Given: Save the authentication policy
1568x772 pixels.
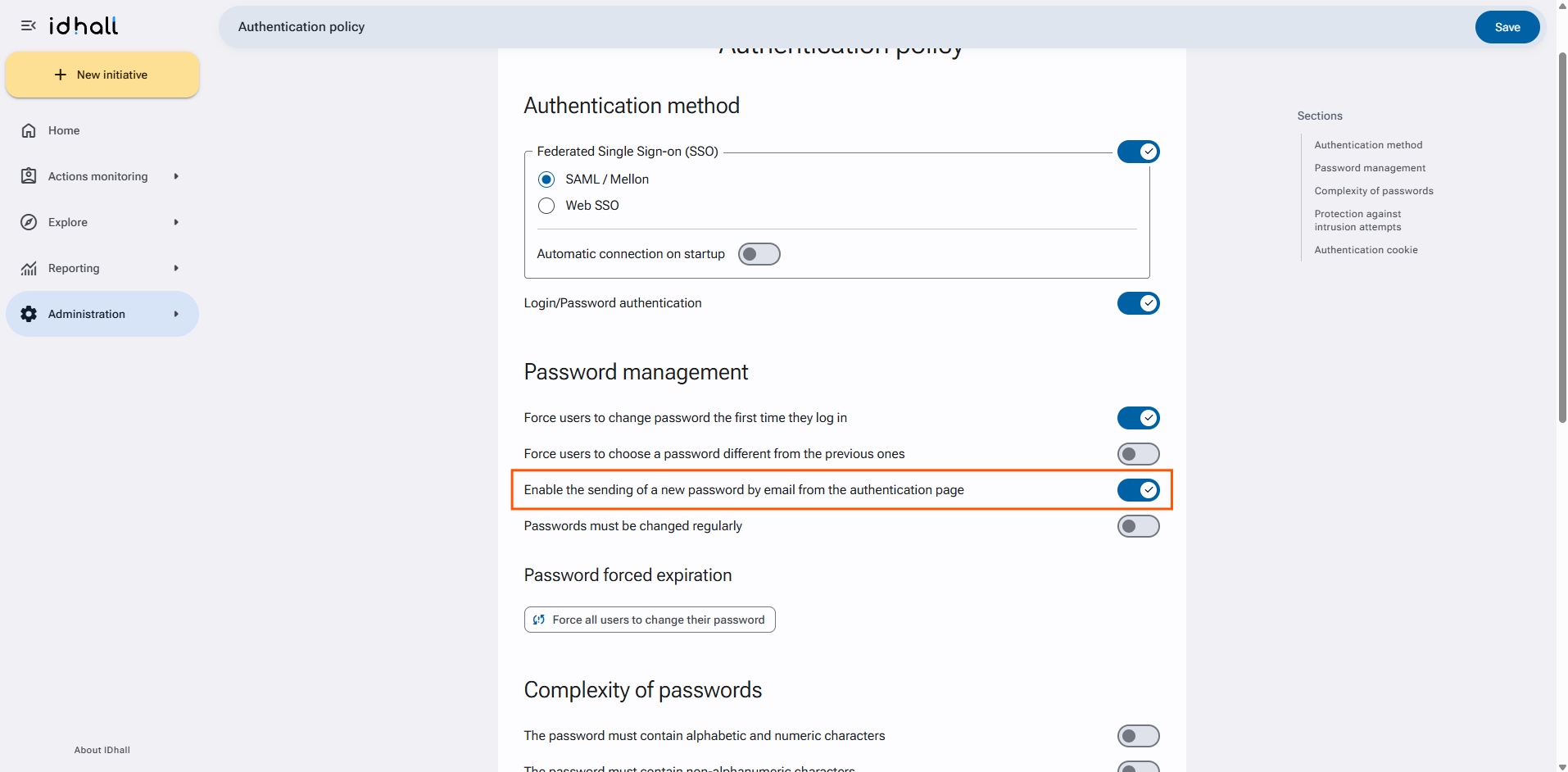Looking at the screenshot, I should pos(1507,27).
